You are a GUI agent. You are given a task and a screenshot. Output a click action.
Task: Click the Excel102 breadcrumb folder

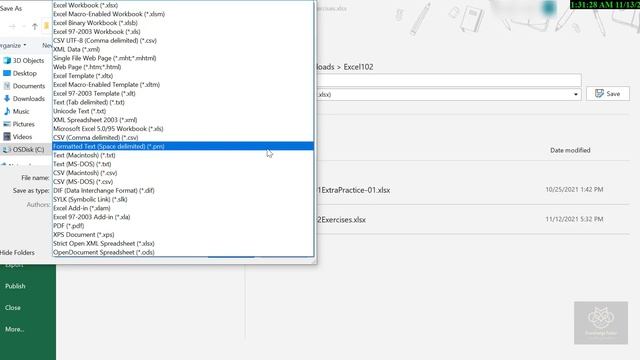(358, 67)
